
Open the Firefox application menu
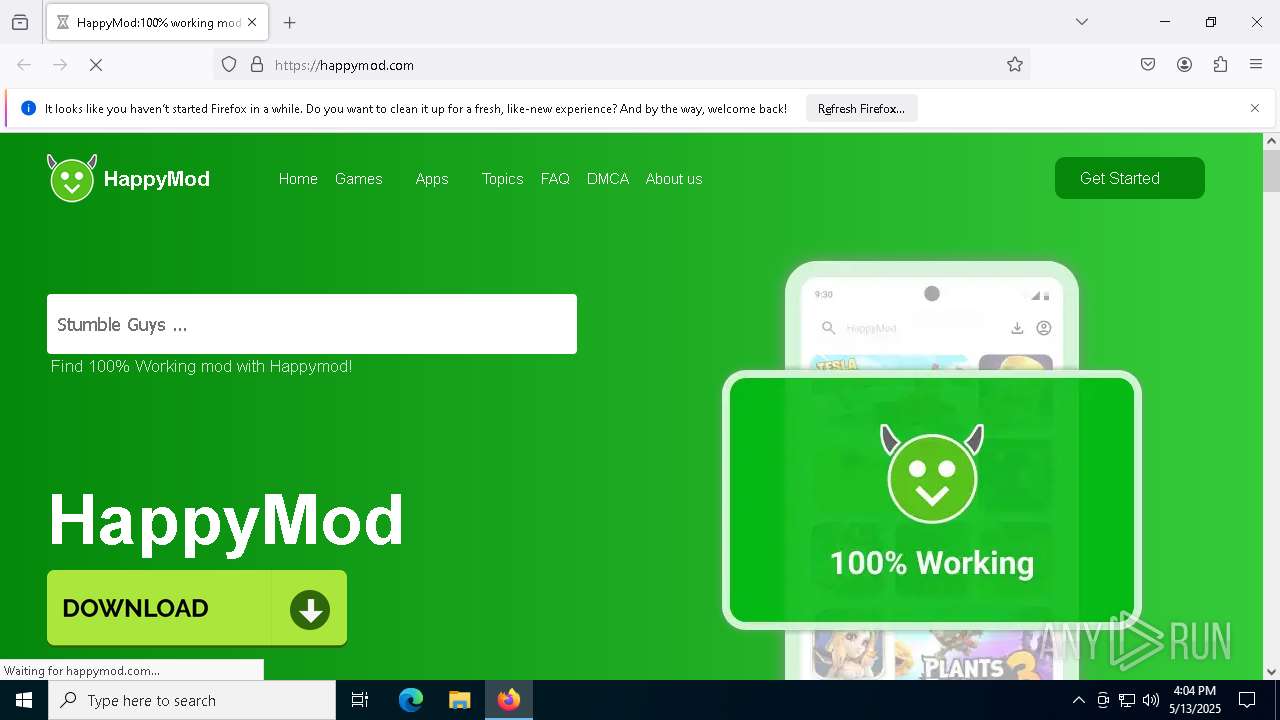click(x=1256, y=65)
